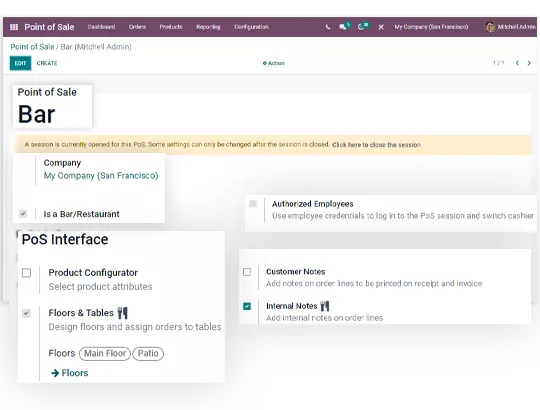540x410 pixels.
Task: Click Mitchell Admin avatar picture
Action: (x=490, y=27)
